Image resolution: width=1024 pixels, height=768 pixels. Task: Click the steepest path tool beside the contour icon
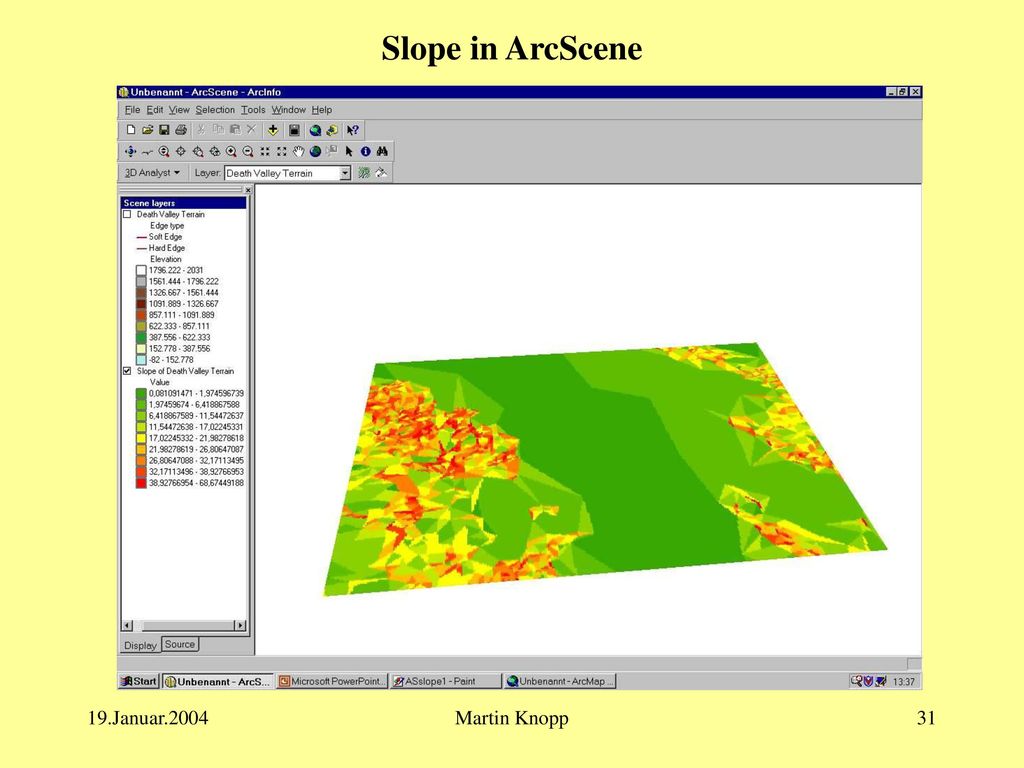[381, 172]
